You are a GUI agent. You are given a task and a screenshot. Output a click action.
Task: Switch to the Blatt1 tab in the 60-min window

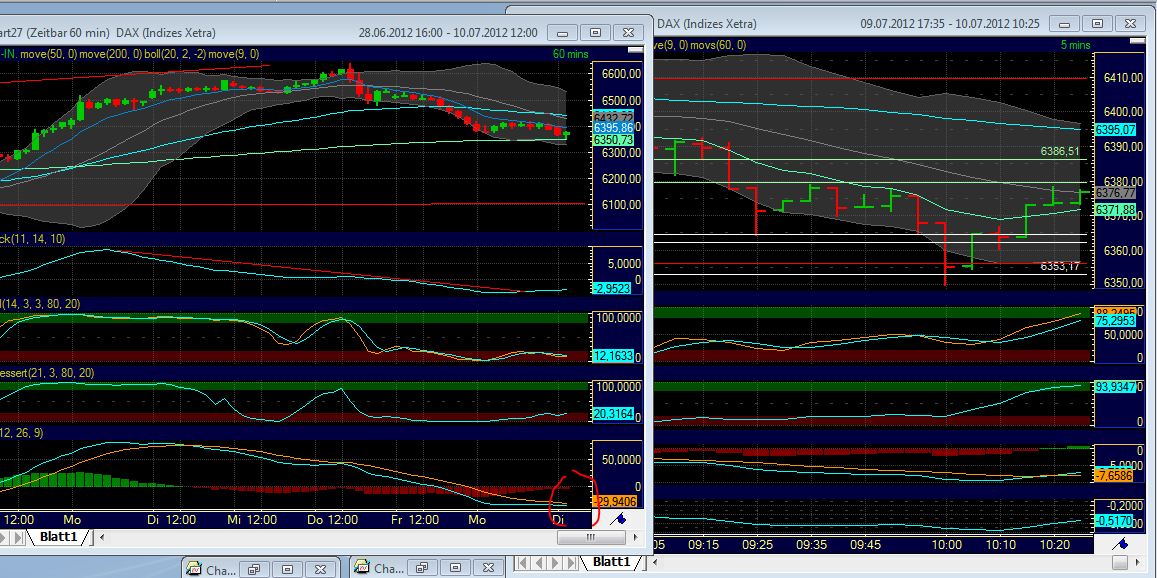(60, 537)
